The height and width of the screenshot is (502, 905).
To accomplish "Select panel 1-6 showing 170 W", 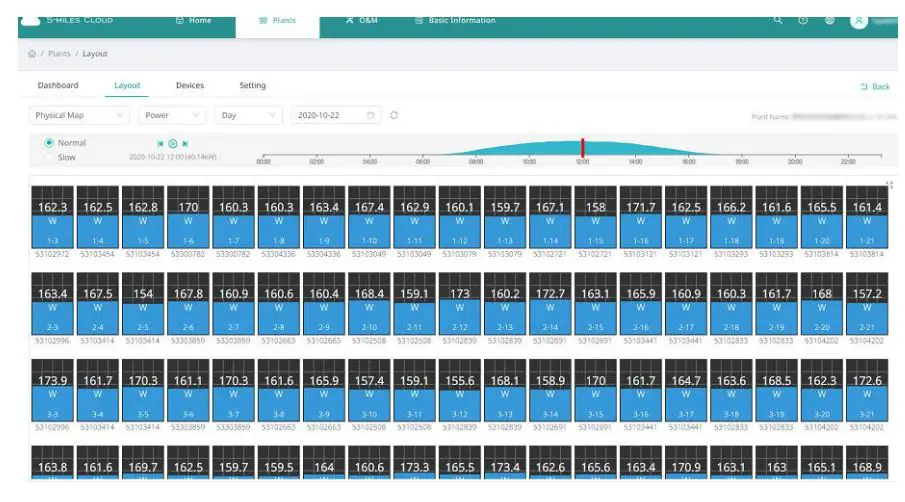I will [188, 217].
